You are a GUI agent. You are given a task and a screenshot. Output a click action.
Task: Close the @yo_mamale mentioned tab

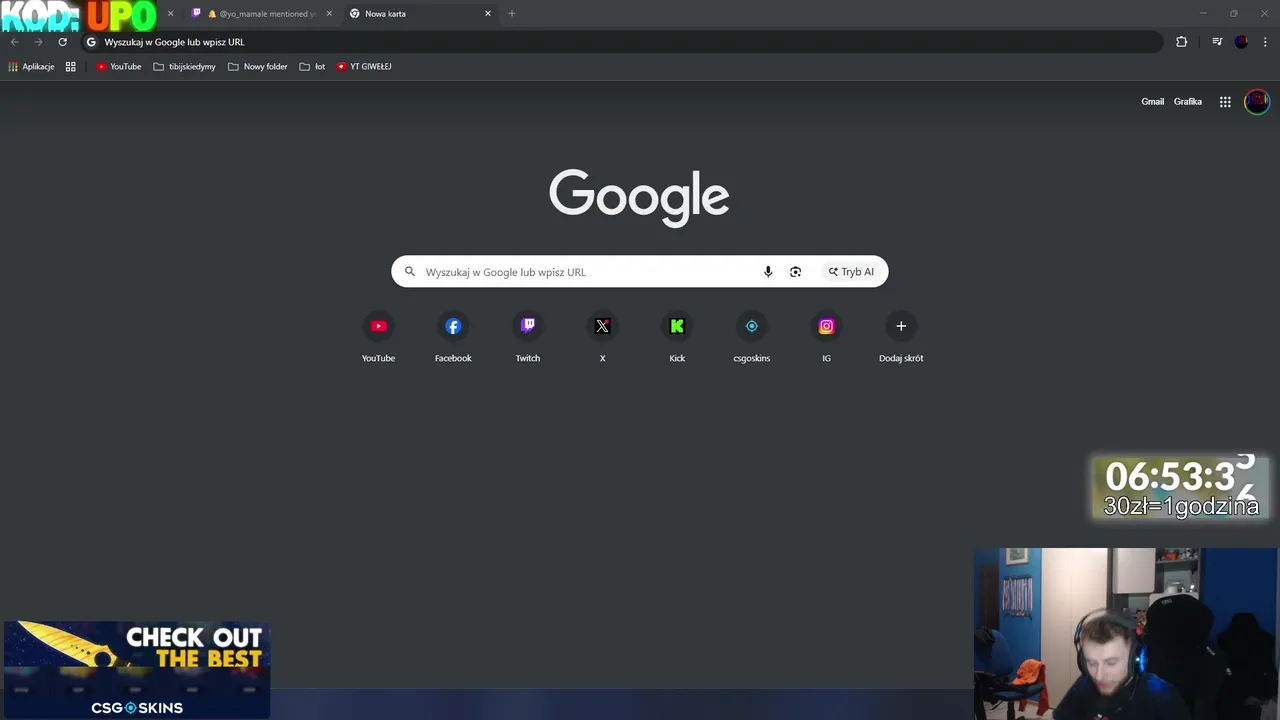point(329,14)
